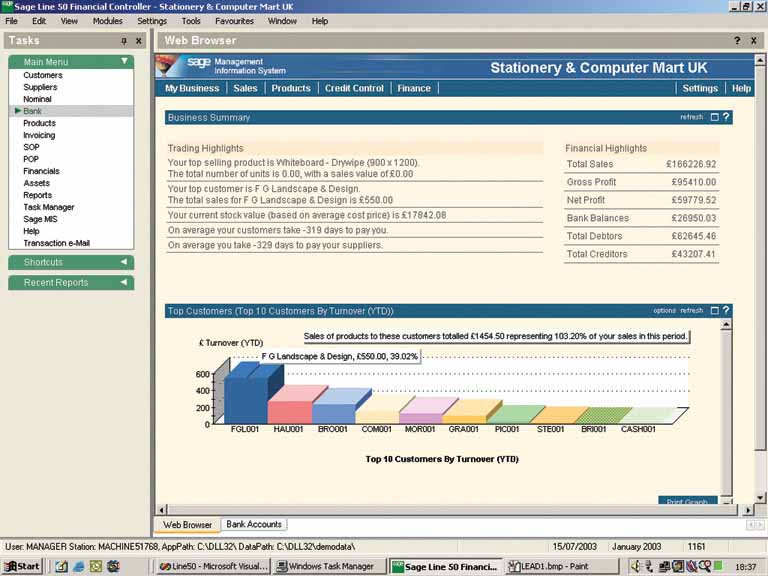768x576 pixels.
Task: Open help for the Web Browser pane
Action: click(737, 41)
